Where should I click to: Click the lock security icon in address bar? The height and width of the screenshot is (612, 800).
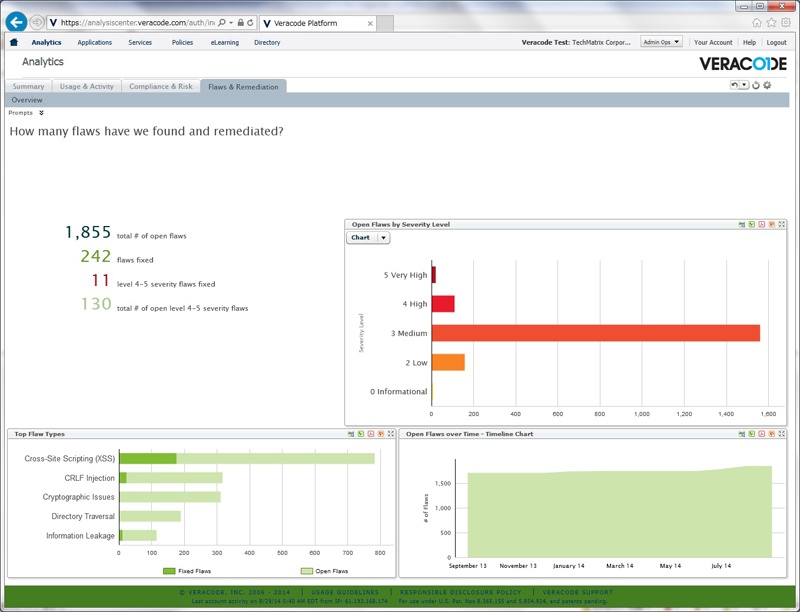240,23
